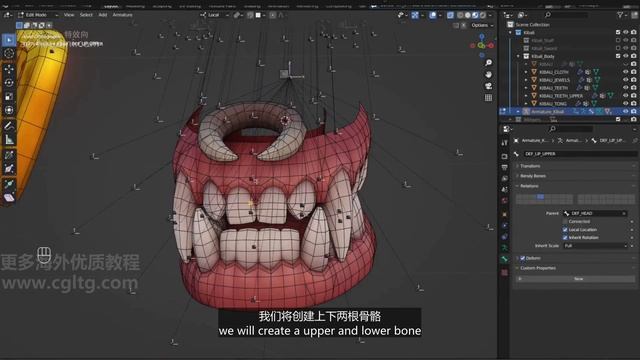Select the Move tool
The image size is (640, 360).
(x=9, y=69)
